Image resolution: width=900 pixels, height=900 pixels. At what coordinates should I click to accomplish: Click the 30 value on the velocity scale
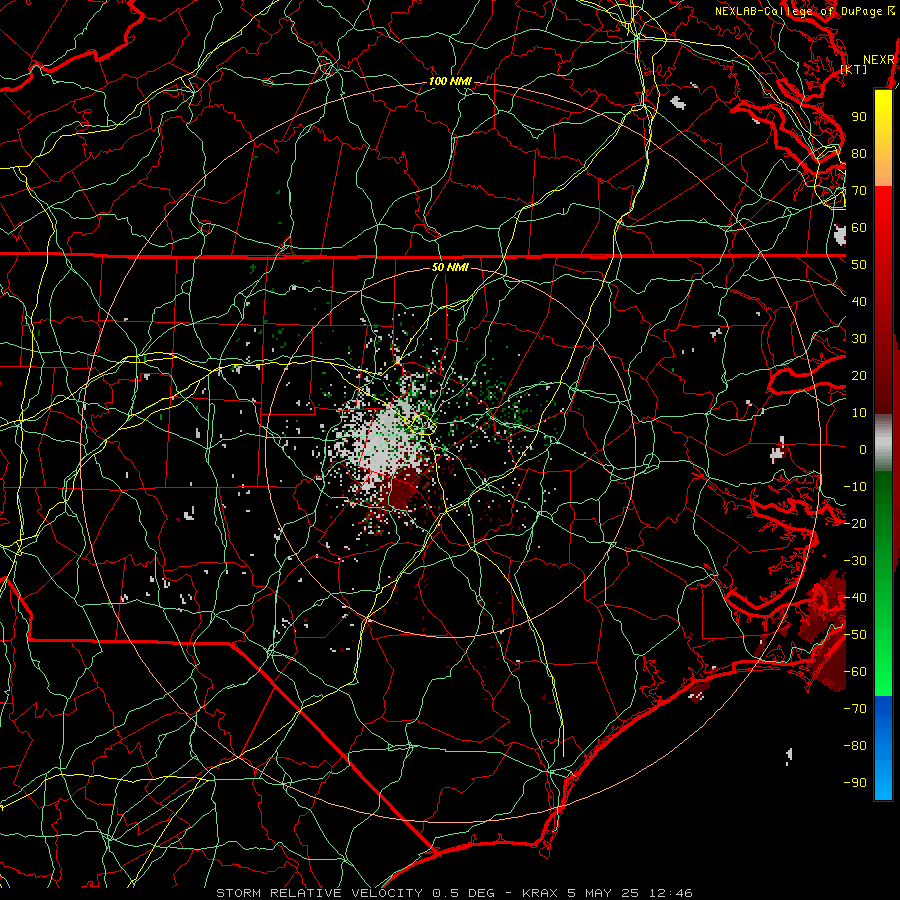(859, 339)
